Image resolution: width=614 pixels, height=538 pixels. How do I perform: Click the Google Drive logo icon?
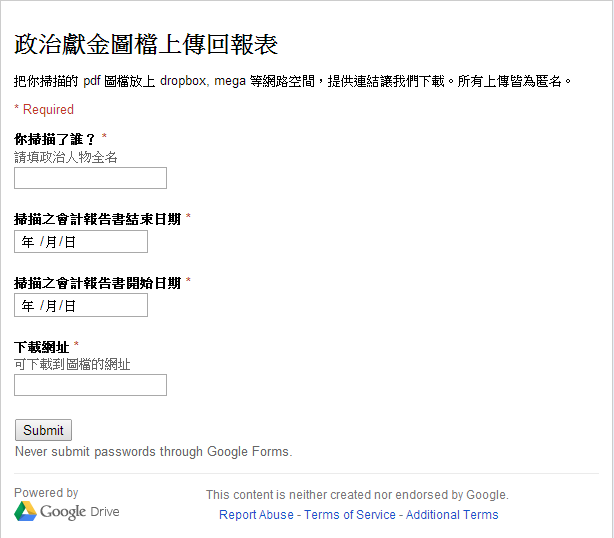click(x=25, y=511)
